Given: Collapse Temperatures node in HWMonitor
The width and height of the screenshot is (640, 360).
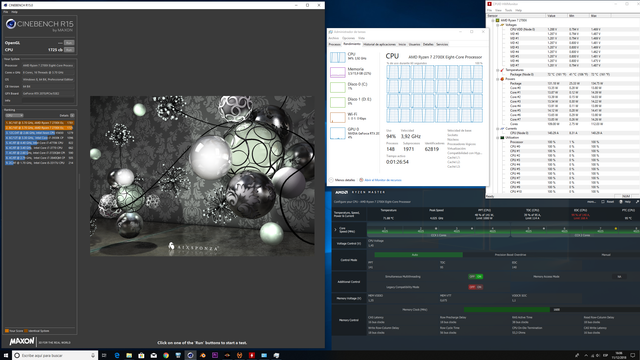Looking at the screenshot, I should tap(498, 70).
